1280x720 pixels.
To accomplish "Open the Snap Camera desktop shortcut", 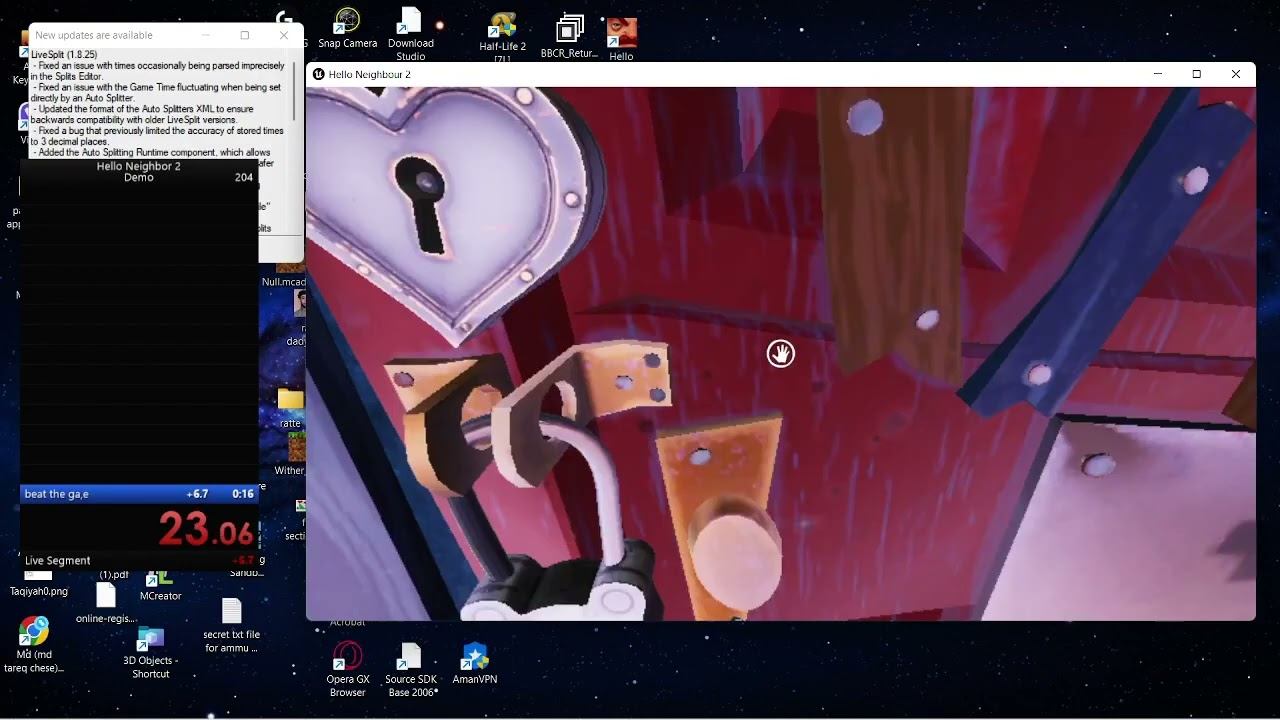I will pos(347,27).
